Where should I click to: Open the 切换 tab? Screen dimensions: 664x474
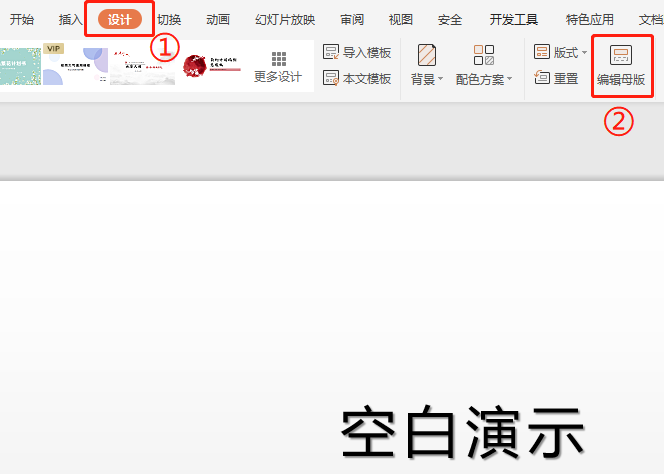click(169, 19)
